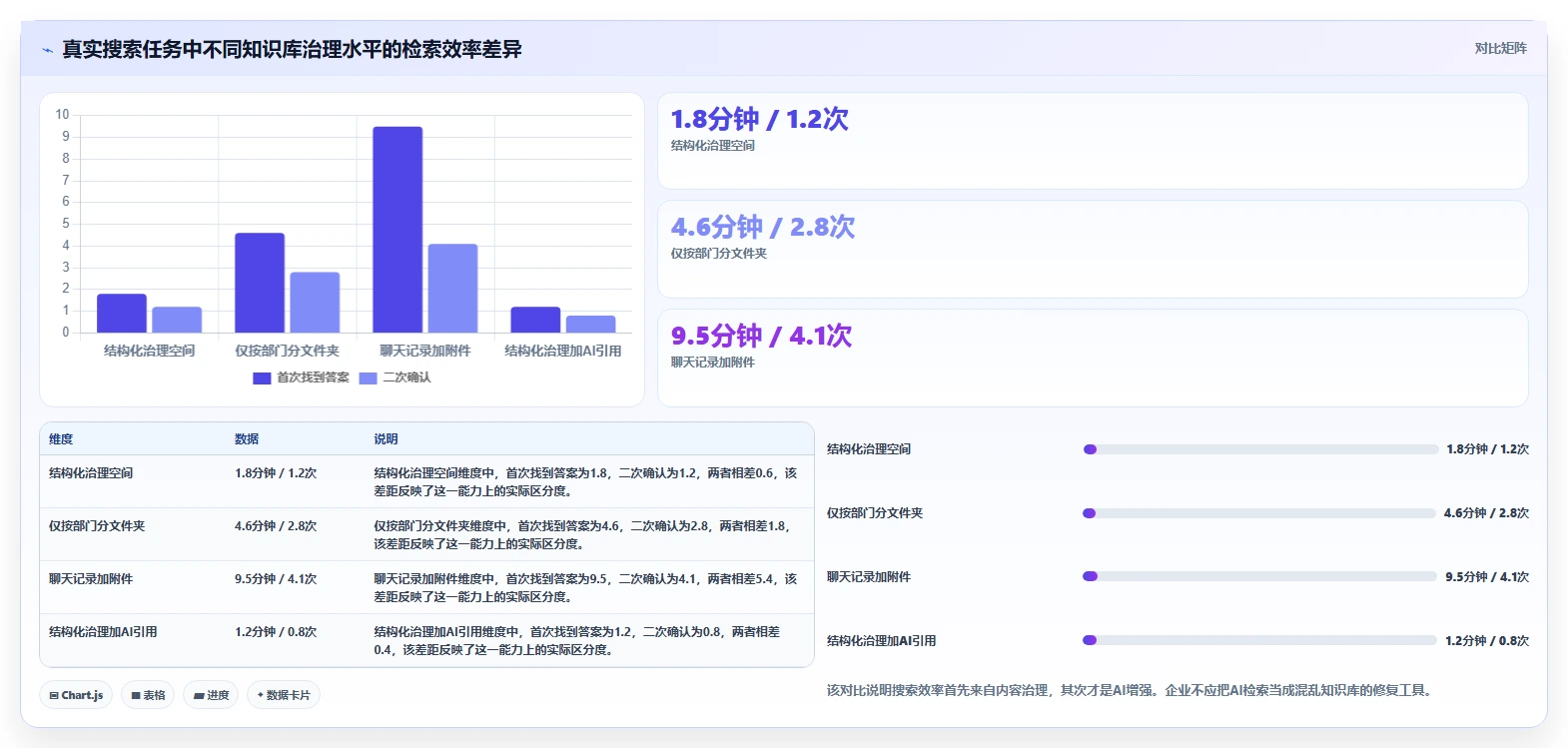Click the 聊天记录加附件 progress bar
Image resolution: width=1568 pixels, height=748 pixels.
coord(1260,576)
